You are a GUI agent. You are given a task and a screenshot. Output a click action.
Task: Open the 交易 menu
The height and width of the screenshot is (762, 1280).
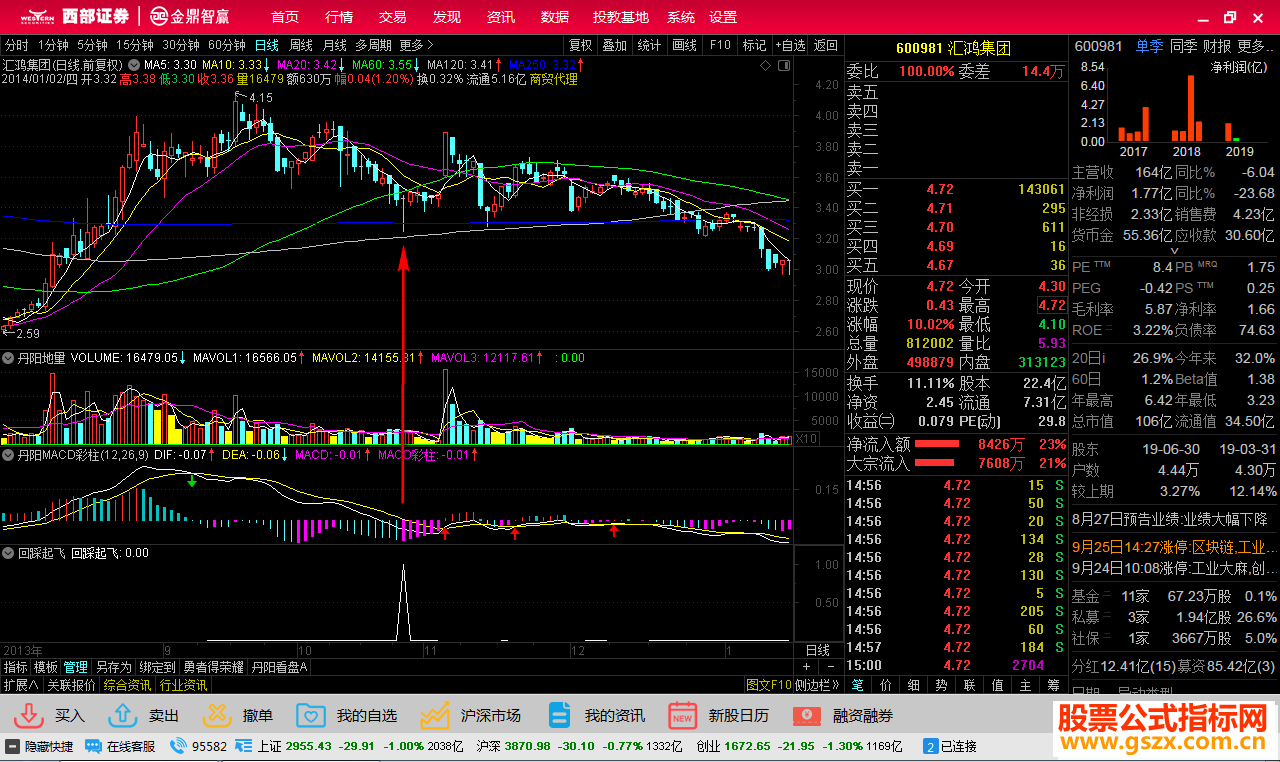(x=393, y=17)
